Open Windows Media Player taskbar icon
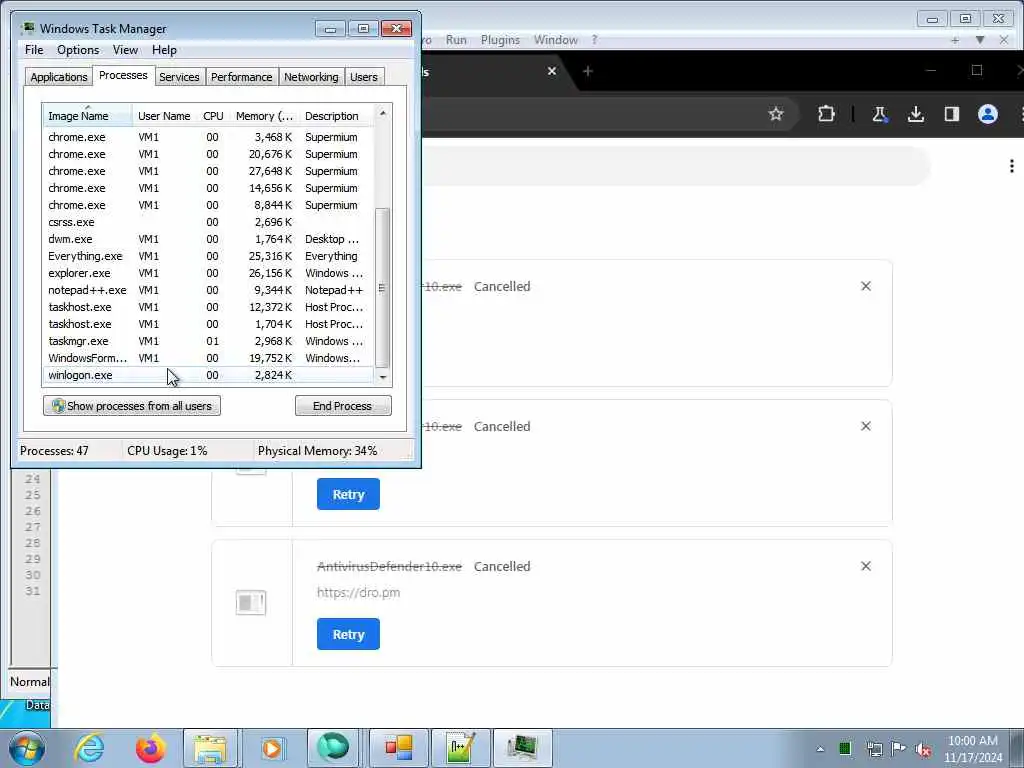Screen dimensions: 1024x768 [272, 748]
